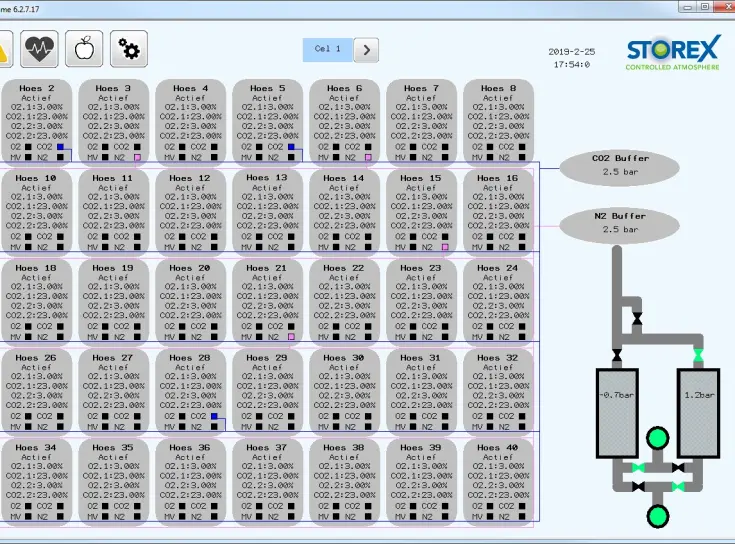Click the yellow warning triangle alarm icon

click(4, 47)
